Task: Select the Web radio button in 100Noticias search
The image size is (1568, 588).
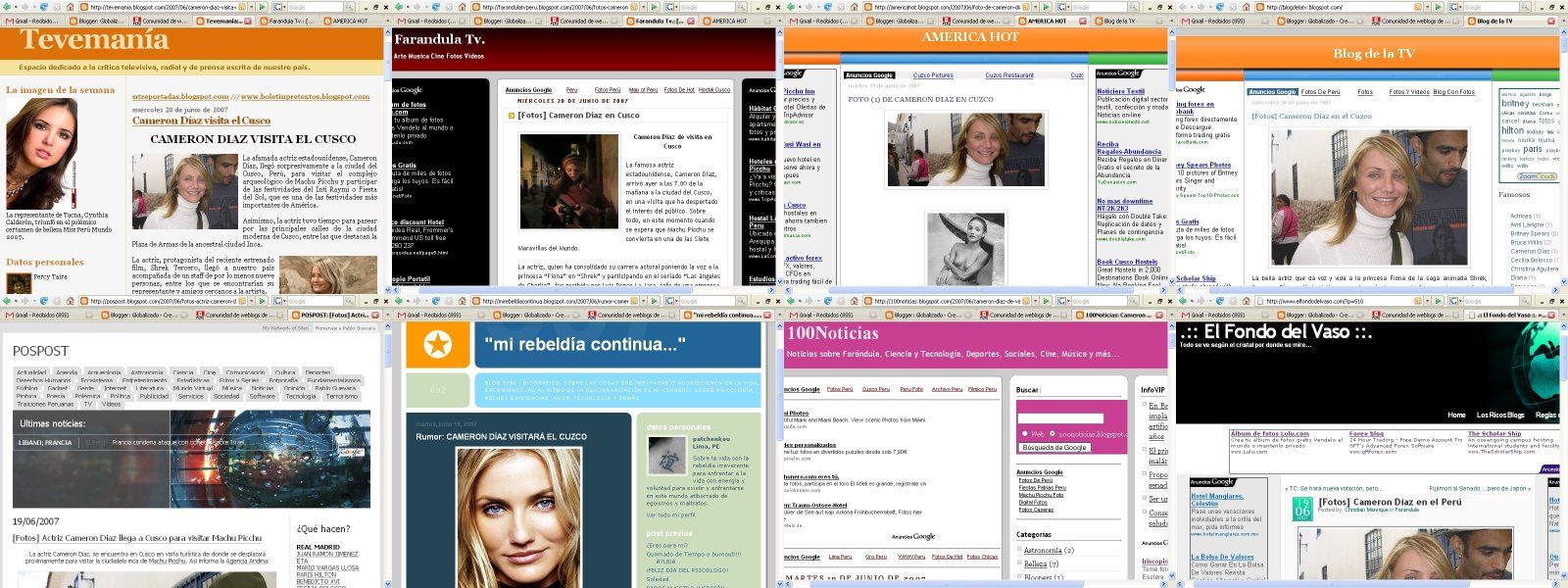Action: [x=1025, y=433]
